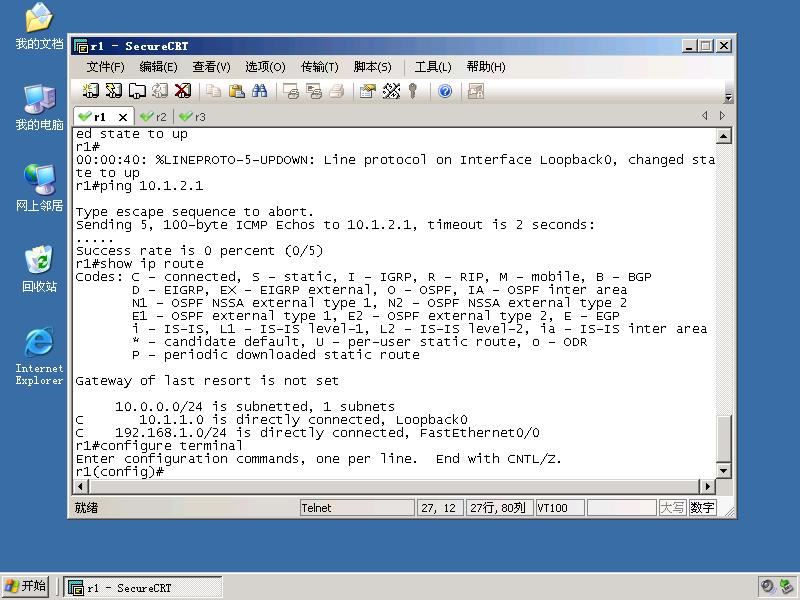Click the VT100 status bar field

(560, 508)
